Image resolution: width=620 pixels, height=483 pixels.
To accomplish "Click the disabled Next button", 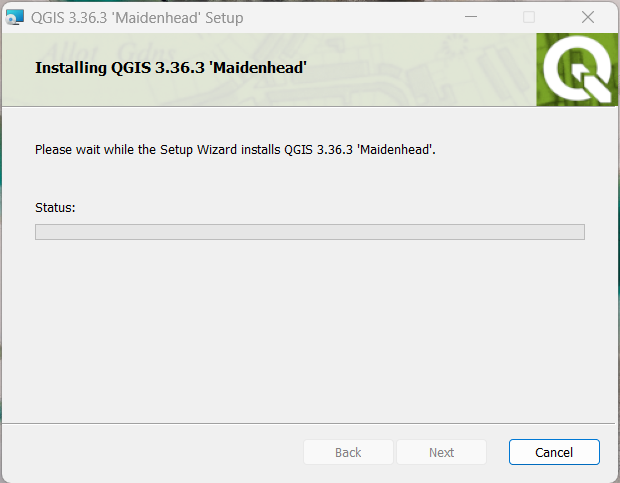I will (441, 452).
